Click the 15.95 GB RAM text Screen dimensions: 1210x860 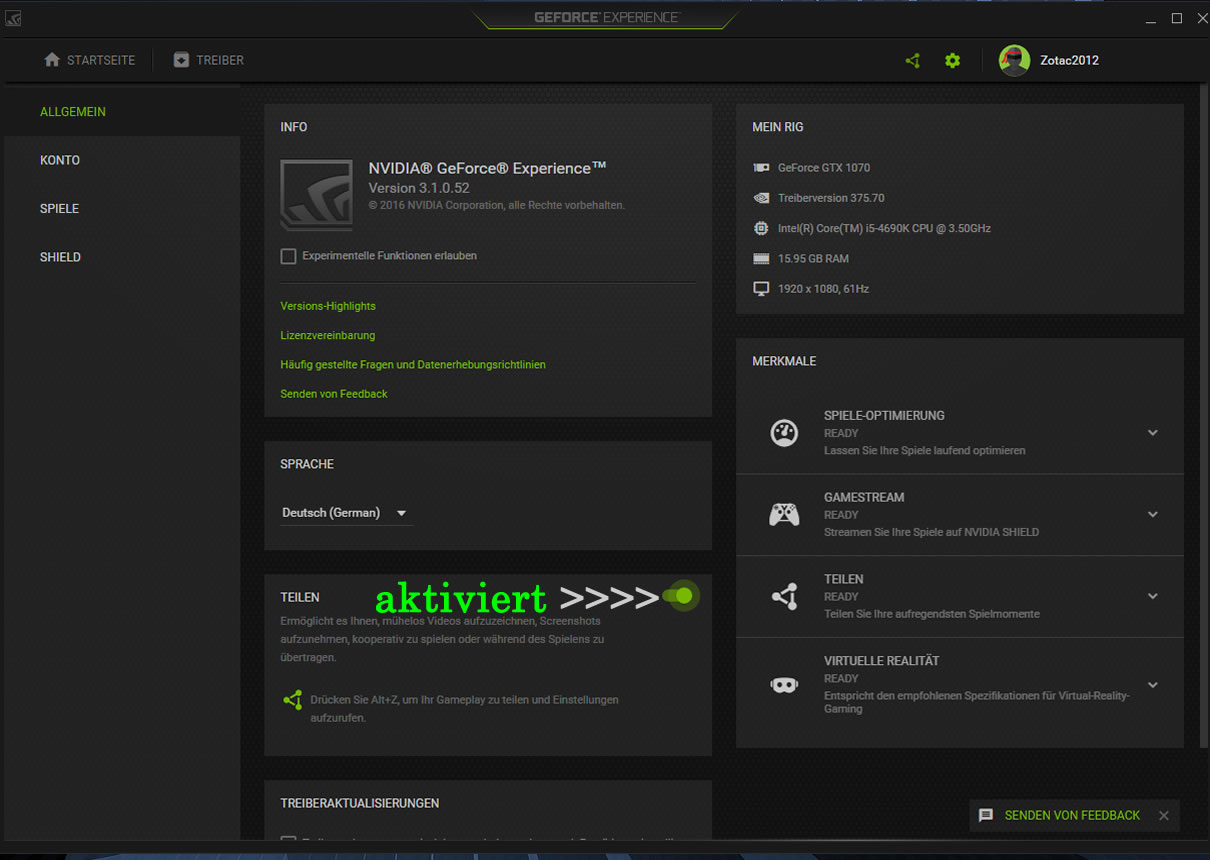pyautogui.click(x=813, y=259)
